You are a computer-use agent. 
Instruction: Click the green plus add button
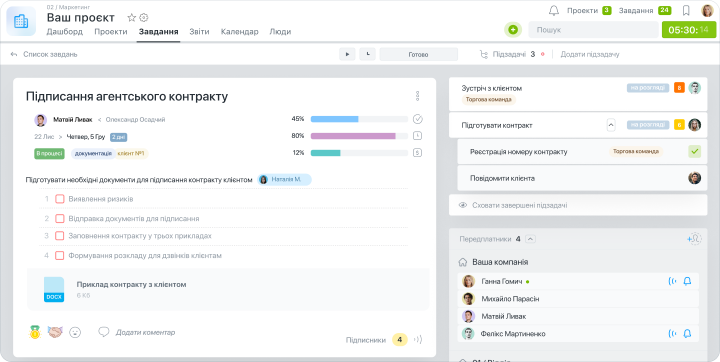pos(513,30)
